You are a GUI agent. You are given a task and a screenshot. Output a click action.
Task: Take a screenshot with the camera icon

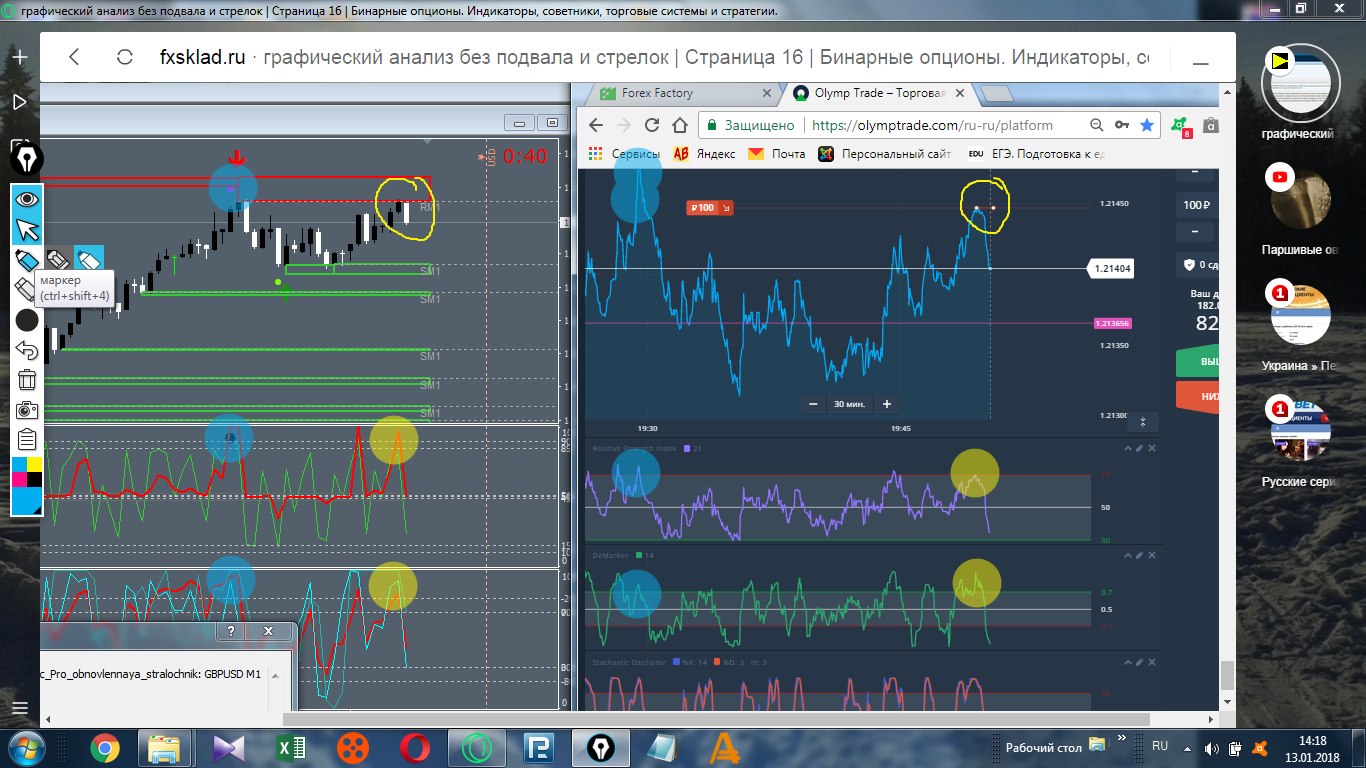(x=27, y=410)
